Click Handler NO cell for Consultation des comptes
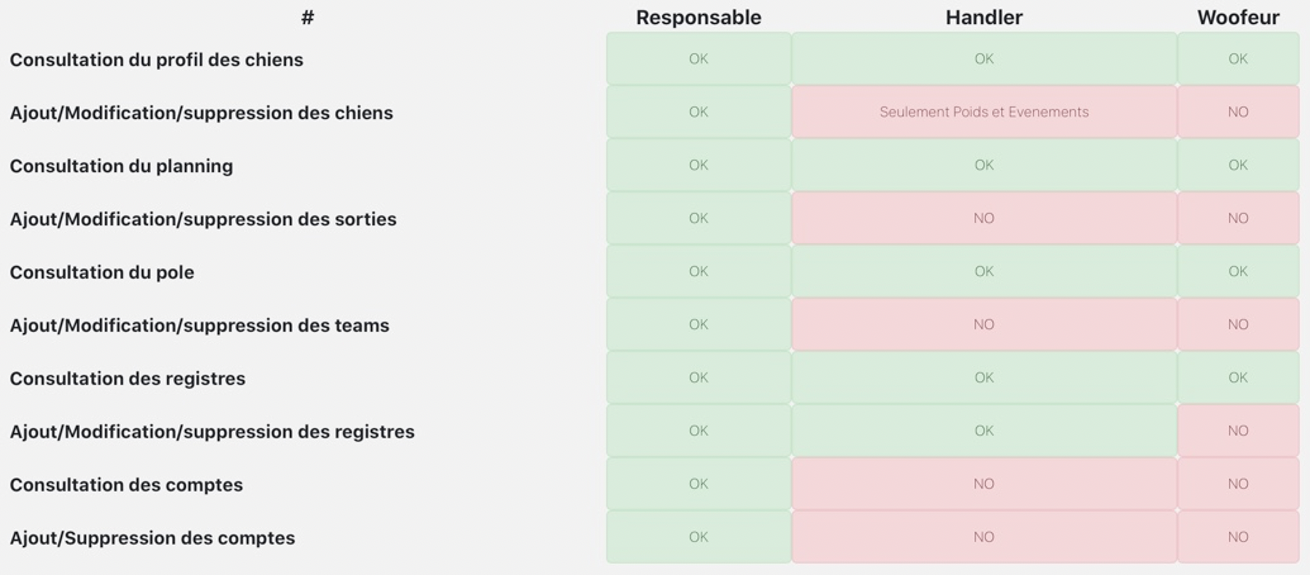 tap(984, 484)
